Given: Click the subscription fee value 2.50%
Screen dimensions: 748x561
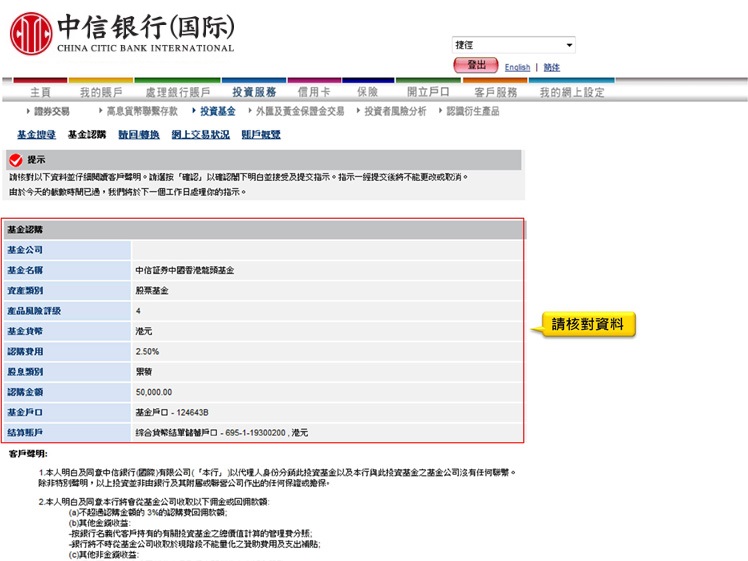Looking at the screenshot, I should tap(147, 352).
